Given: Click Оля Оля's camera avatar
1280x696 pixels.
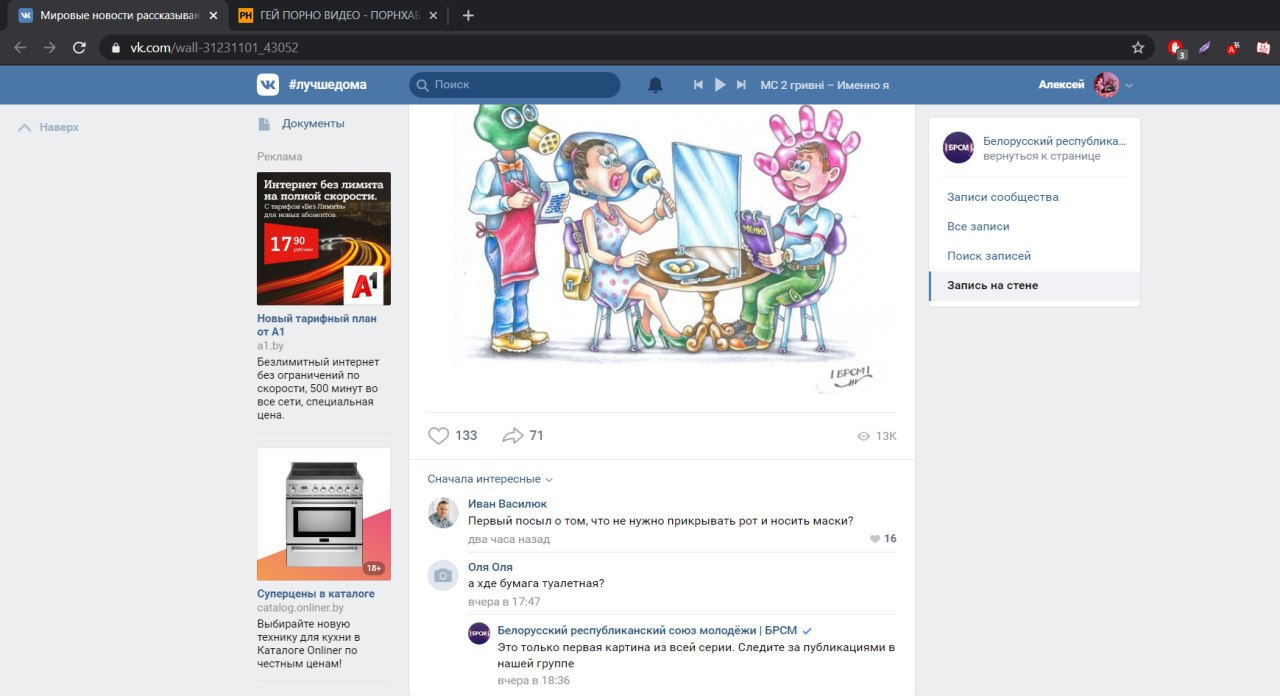Looking at the screenshot, I should point(443,576).
